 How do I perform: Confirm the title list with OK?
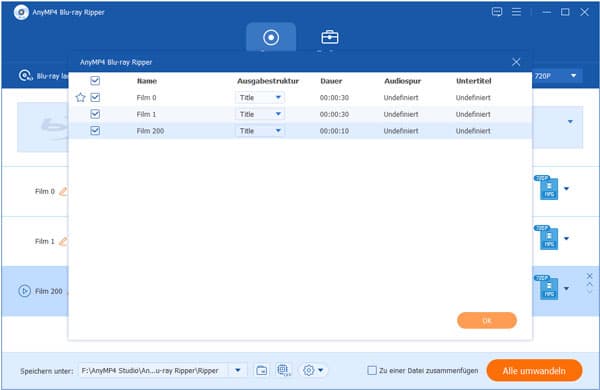click(487, 320)
